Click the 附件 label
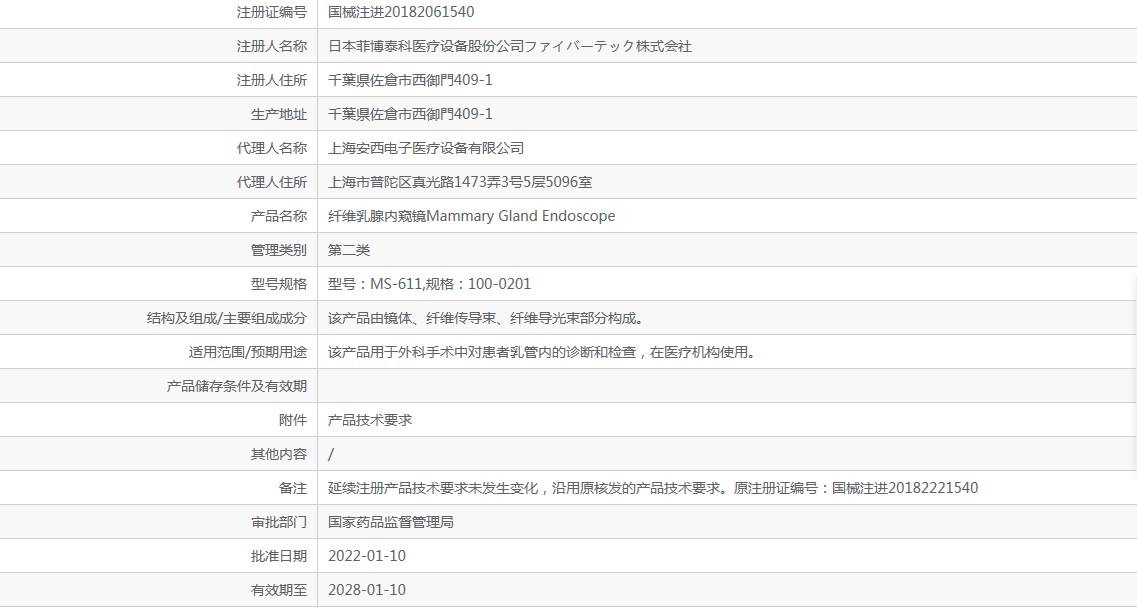1137x608 pixels. pyautogui.click(x=293, y=420)
